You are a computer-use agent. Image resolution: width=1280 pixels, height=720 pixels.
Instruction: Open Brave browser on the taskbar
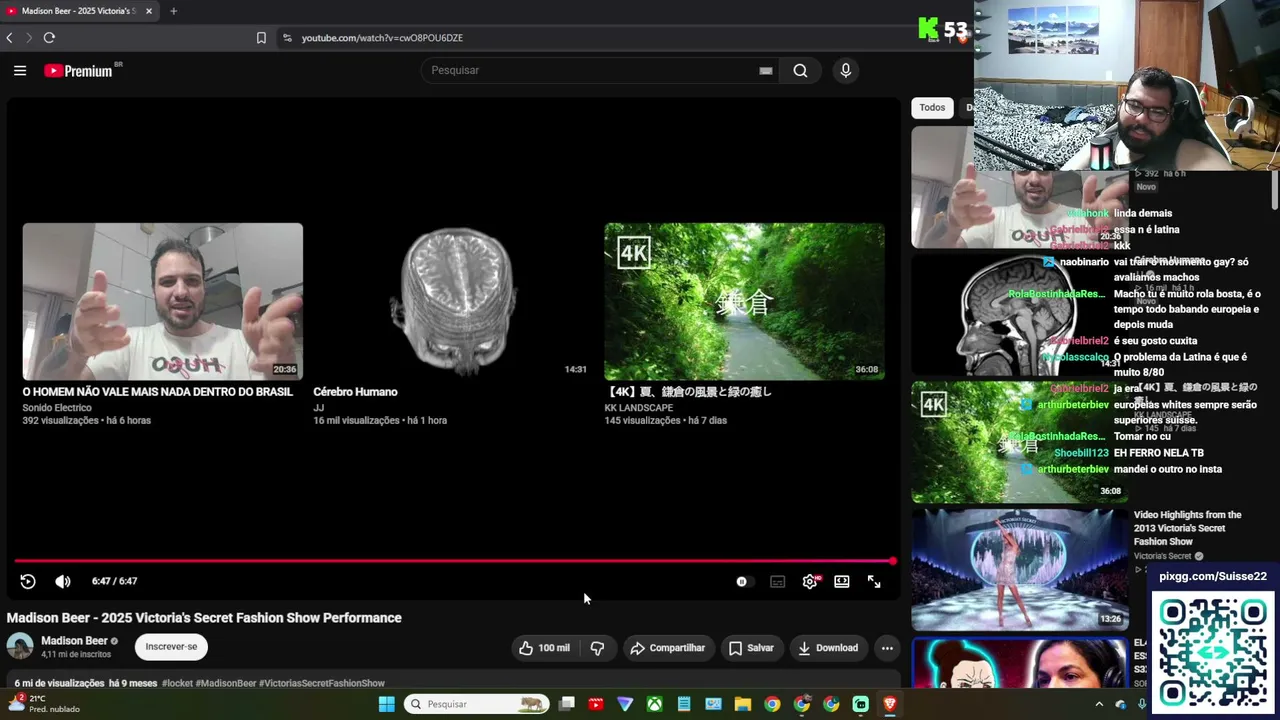pyautogui.click(x=889, y=704)
